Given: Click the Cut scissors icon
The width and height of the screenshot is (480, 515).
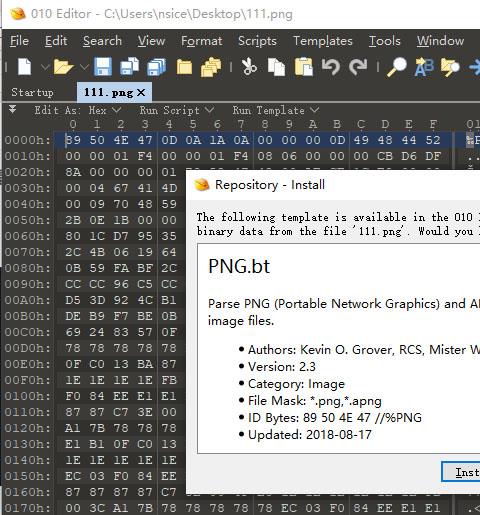Looking at the screenshot, I should tap(249, 67).
